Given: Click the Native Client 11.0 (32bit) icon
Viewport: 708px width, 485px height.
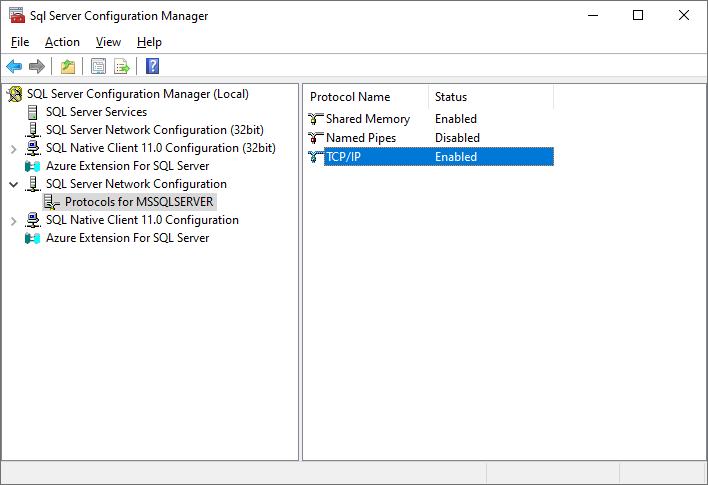Looking at the screenshot, I should pos(33,148).
